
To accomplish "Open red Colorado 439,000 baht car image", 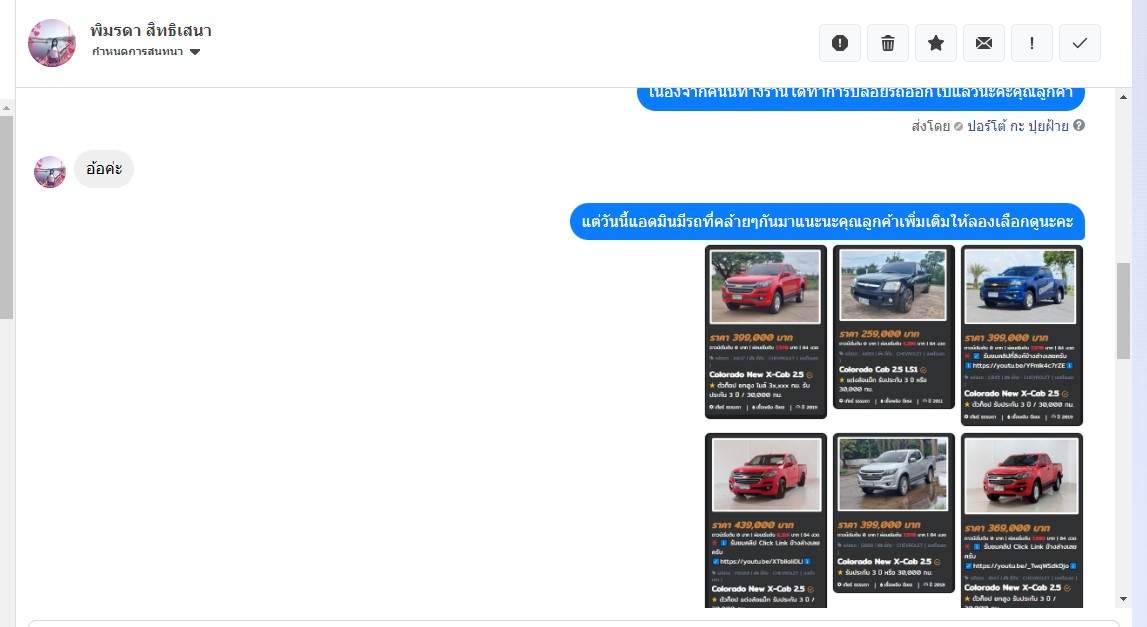I will click(766, 520).
